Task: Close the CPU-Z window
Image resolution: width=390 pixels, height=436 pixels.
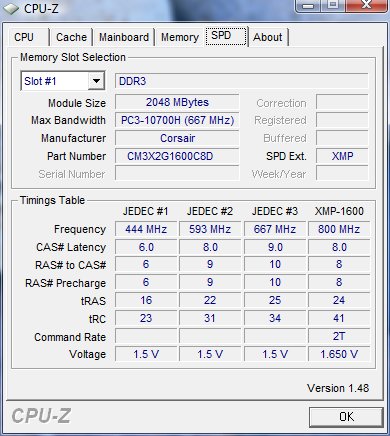Action: tap(367, 5)
